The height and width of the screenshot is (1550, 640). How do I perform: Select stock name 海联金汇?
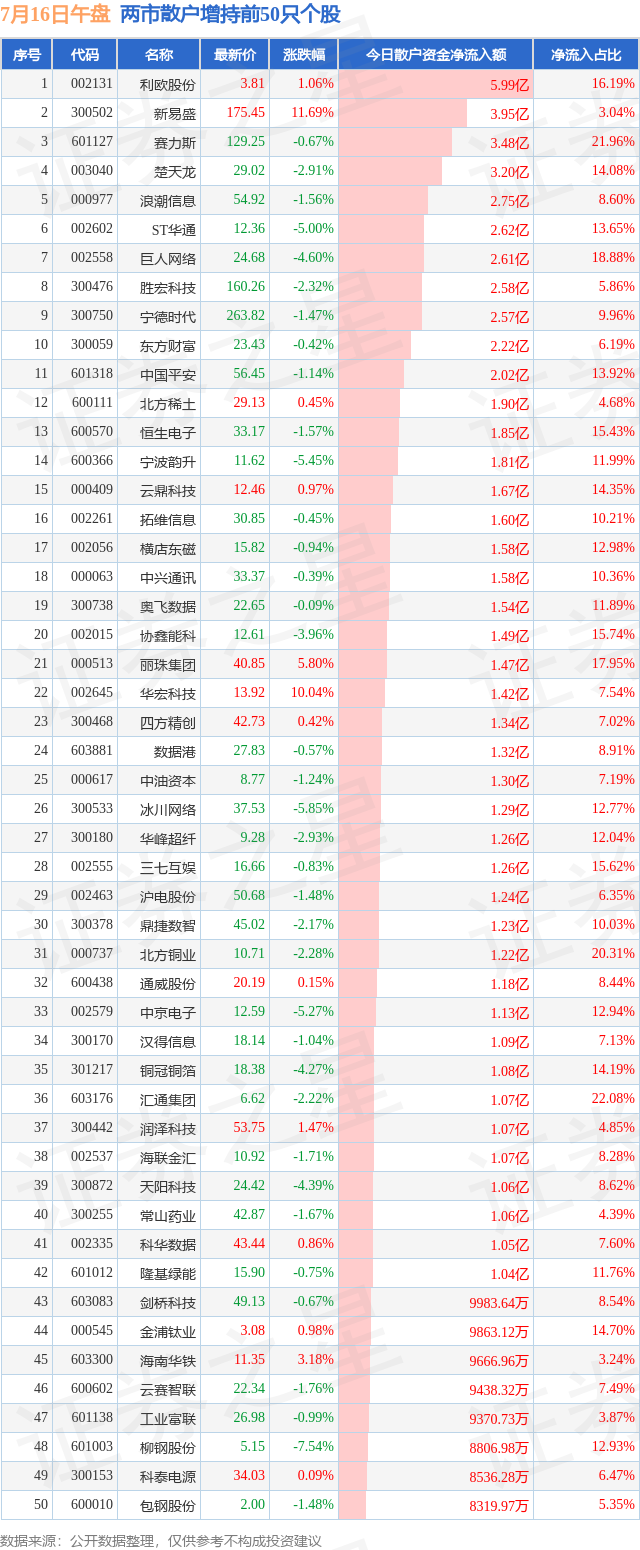168,1158
